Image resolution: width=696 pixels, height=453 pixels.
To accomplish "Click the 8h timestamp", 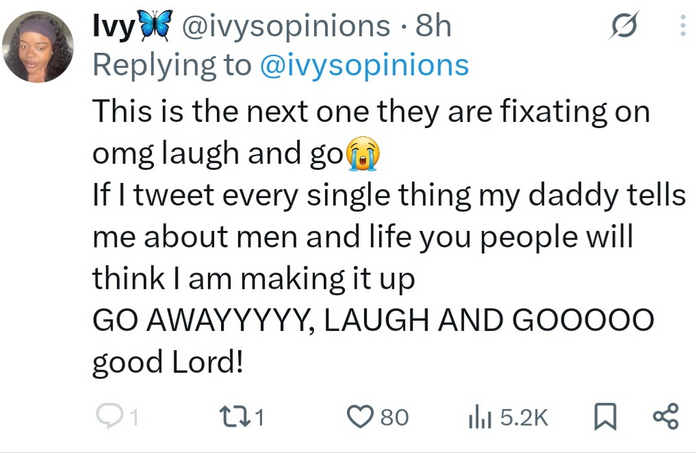I will 433,26.
